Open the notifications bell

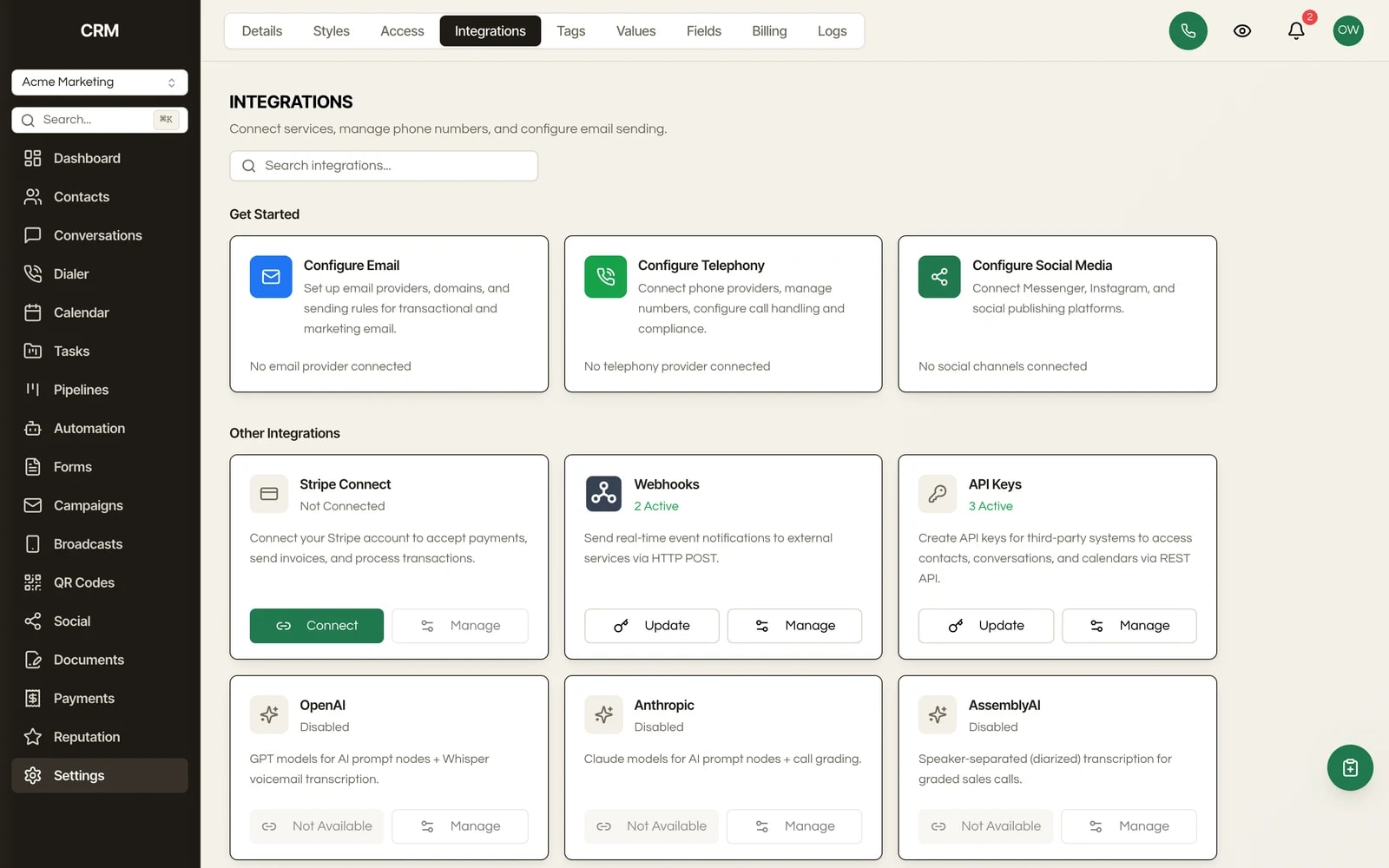[x=1295, y=31]
